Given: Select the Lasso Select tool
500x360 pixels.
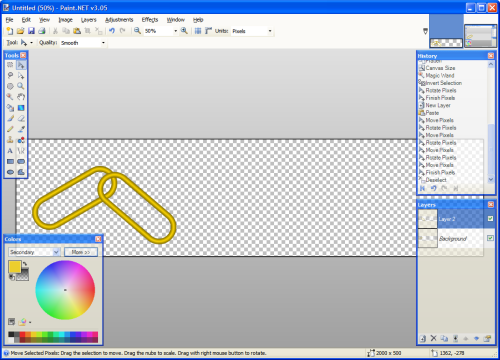Looking at the screenshot, I should [10, 75].
